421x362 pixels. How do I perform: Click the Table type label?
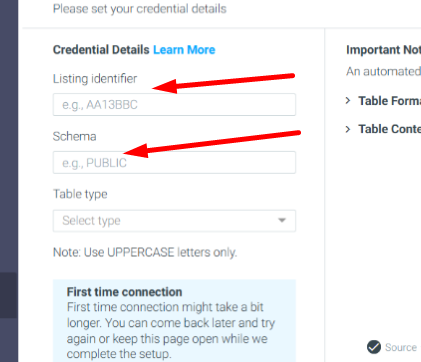(80, 194)
